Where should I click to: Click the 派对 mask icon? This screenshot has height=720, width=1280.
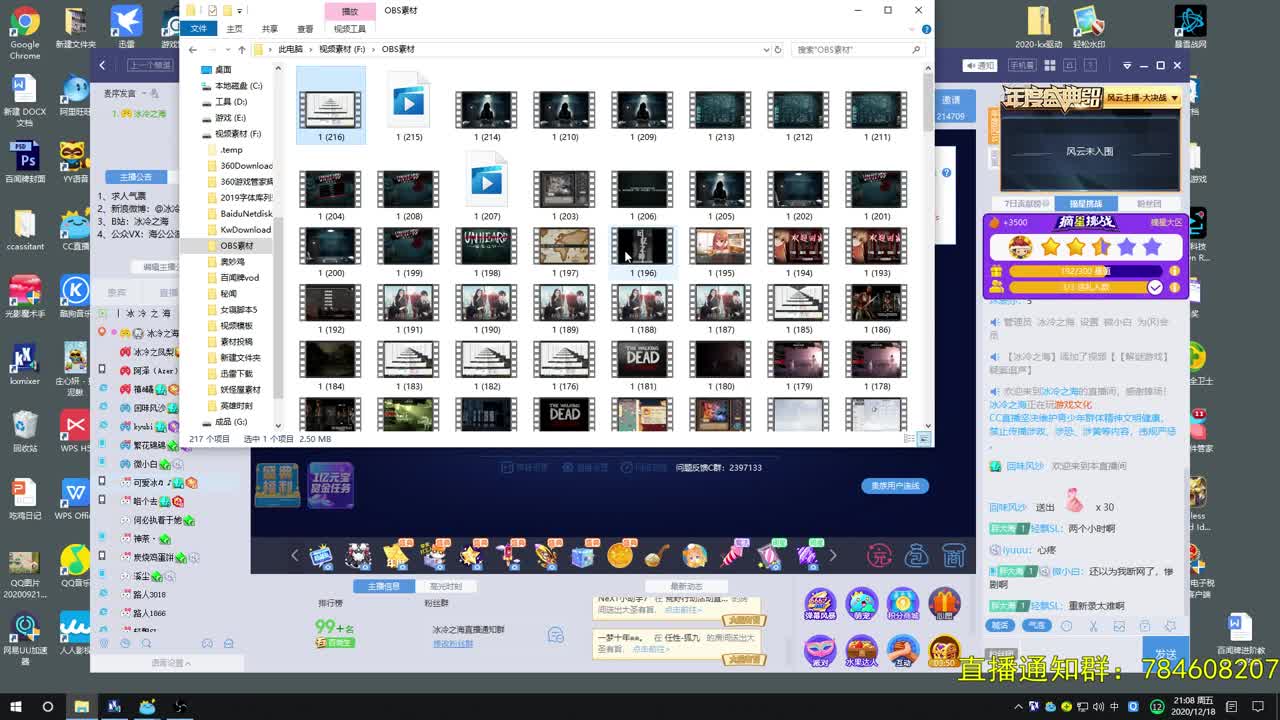820,652
